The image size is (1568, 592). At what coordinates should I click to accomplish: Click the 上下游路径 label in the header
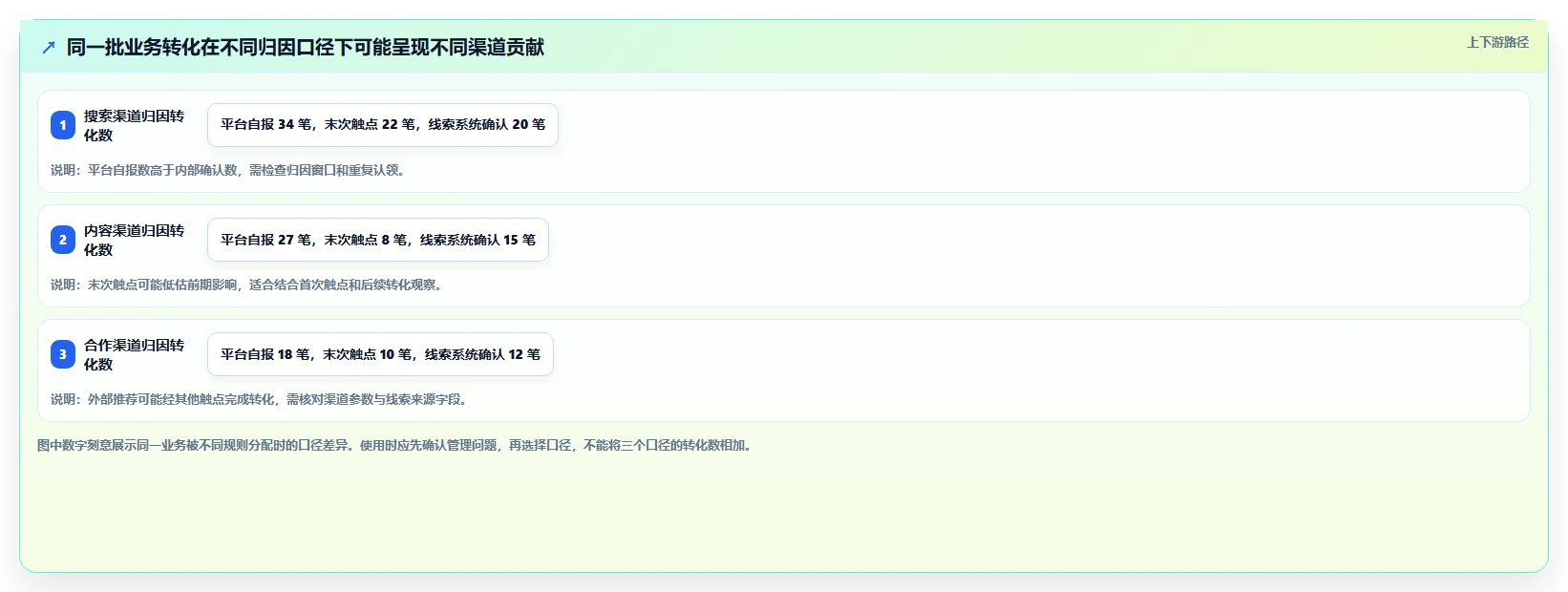pos(1497,42)
